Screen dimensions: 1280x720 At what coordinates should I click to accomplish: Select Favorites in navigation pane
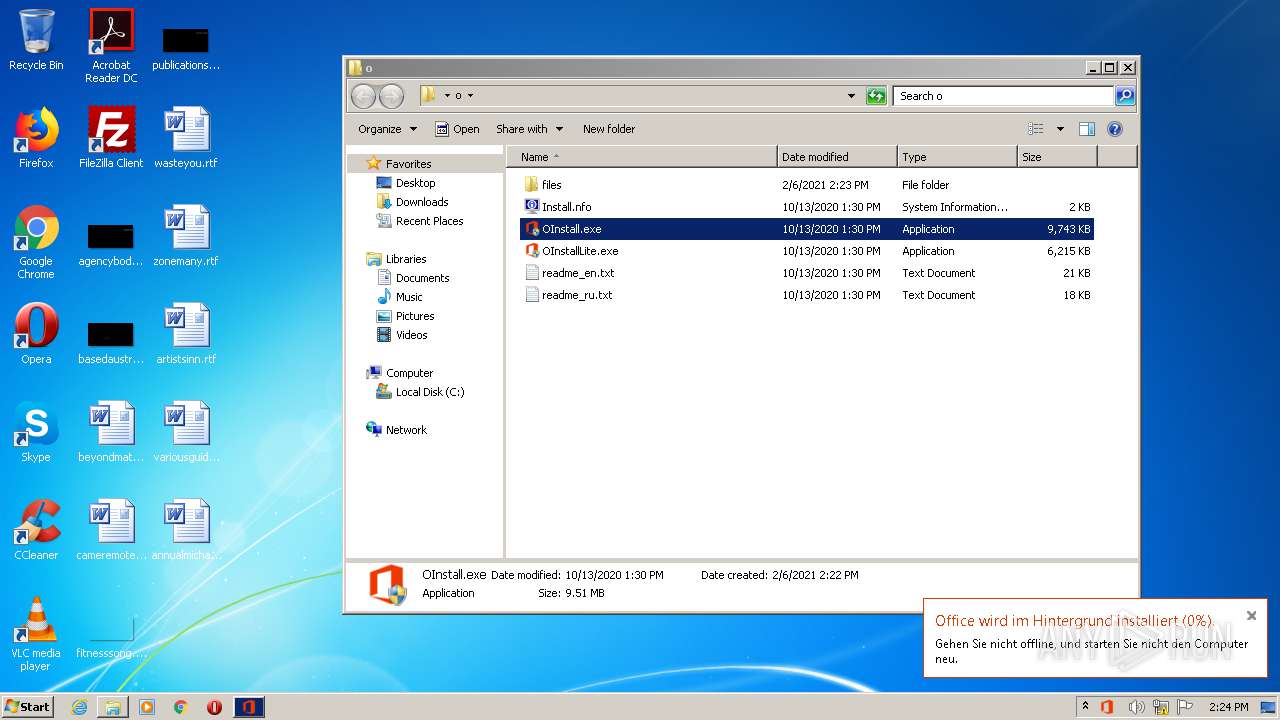[409, 164]
